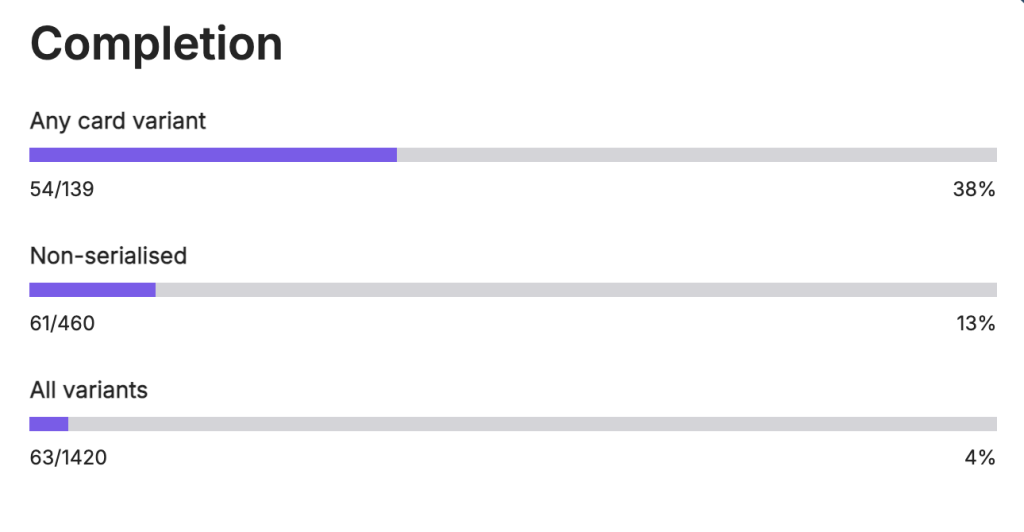Click the purple filled part of Non-serialised bar

click(x=92, y=290)
